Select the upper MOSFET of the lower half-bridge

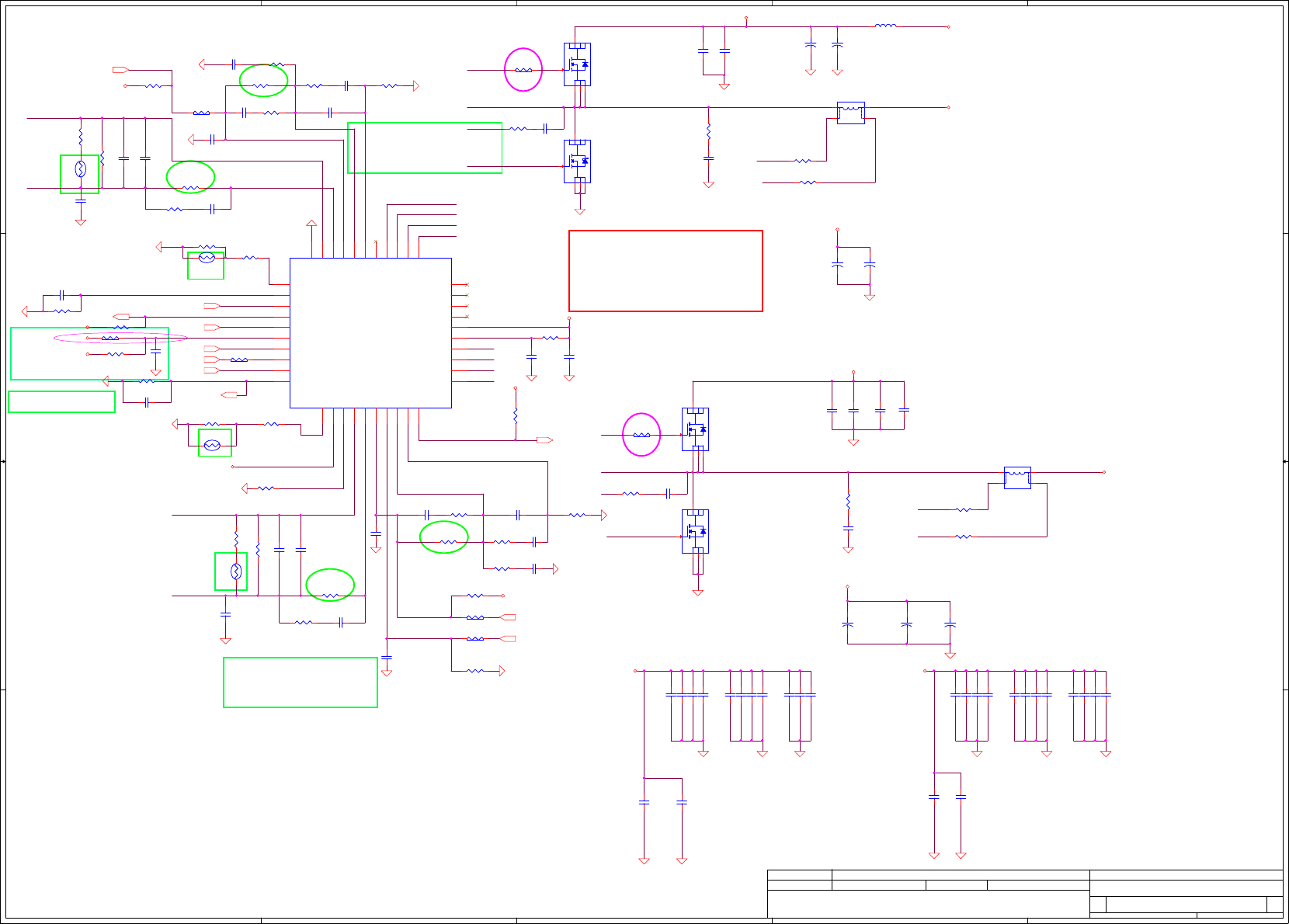pos(695,429)
